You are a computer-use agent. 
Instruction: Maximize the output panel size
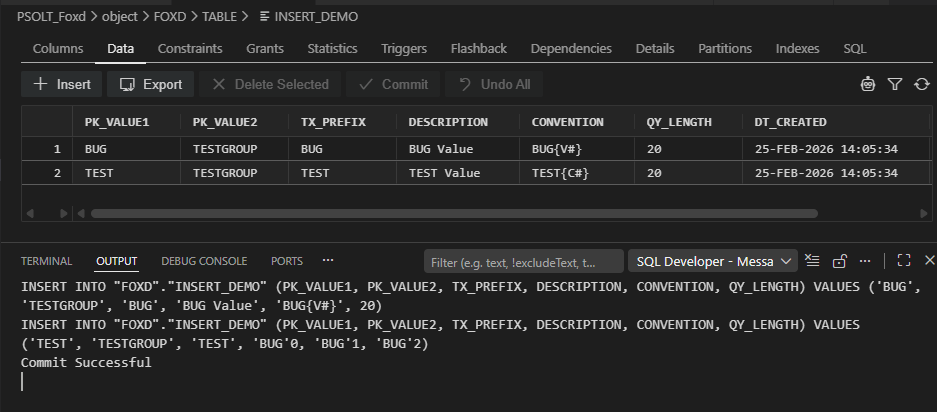pyautogui.click(x=903, y=261)
